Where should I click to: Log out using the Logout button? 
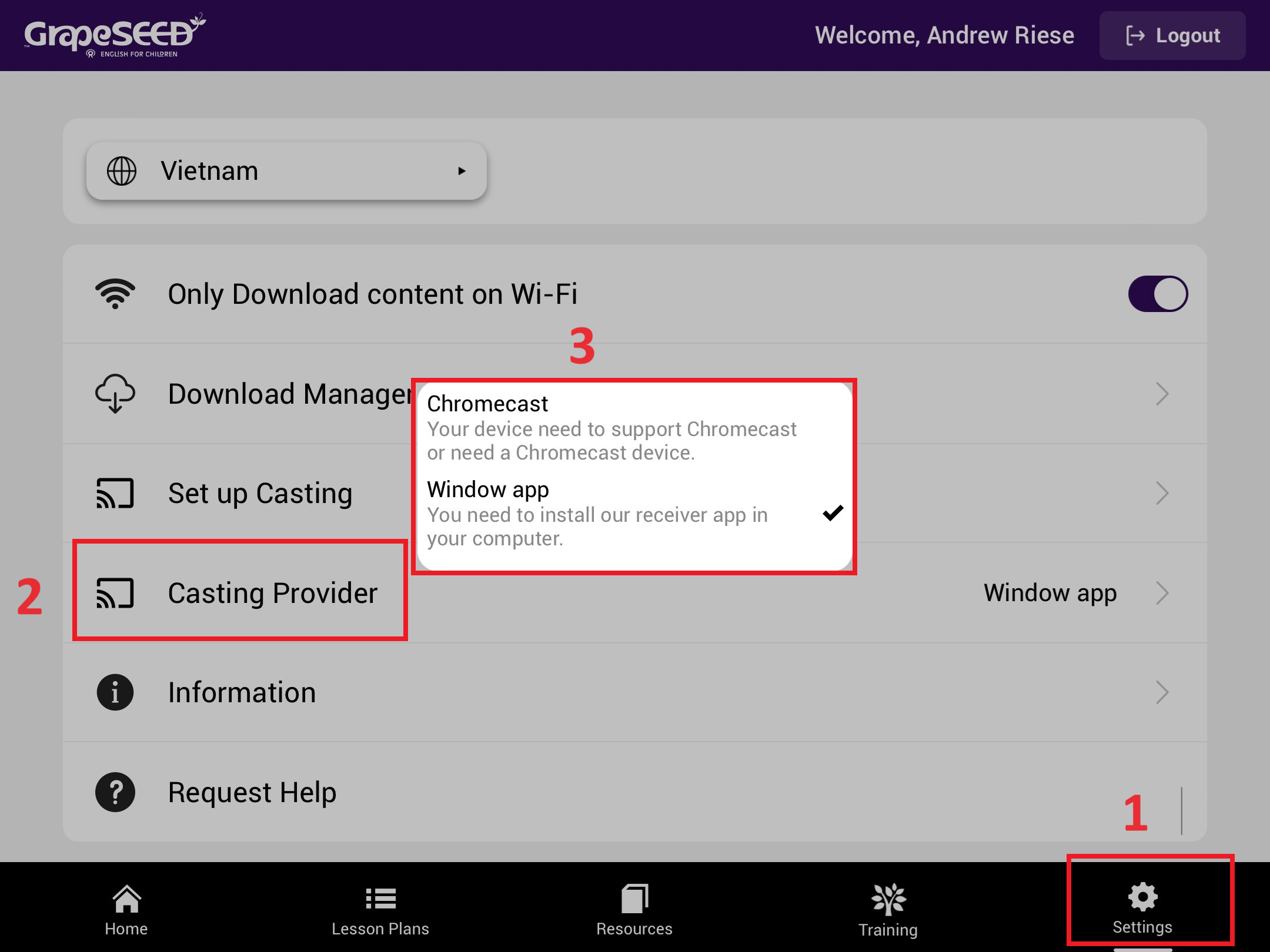[1172, 35]
